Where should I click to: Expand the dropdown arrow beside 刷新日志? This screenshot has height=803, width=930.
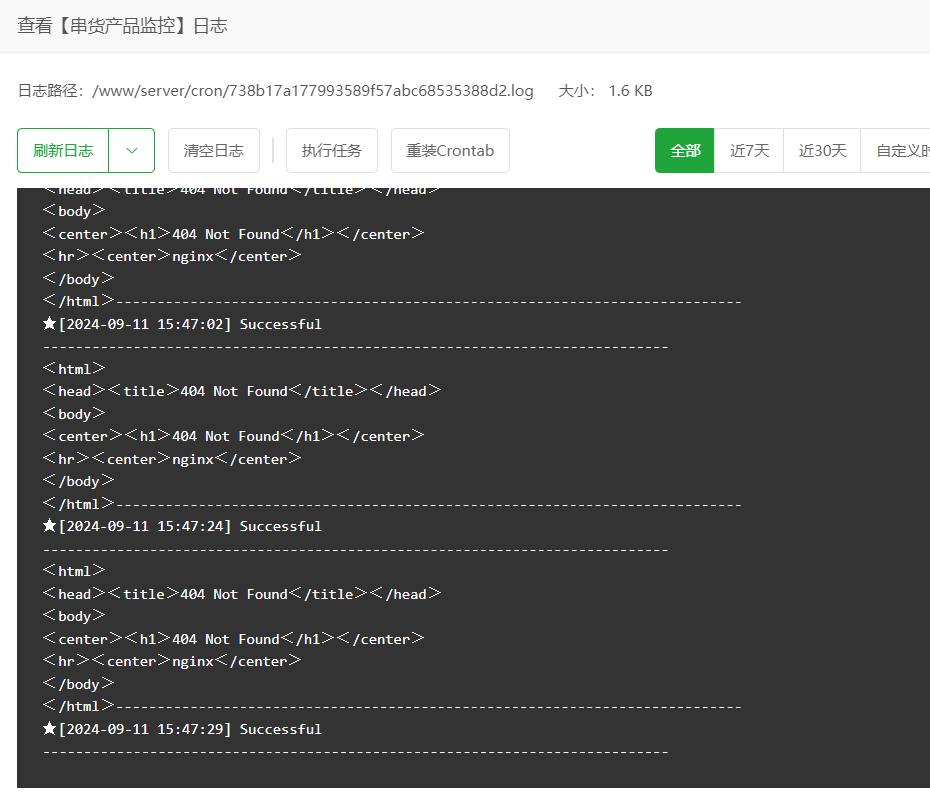click(x=132, y=151)
